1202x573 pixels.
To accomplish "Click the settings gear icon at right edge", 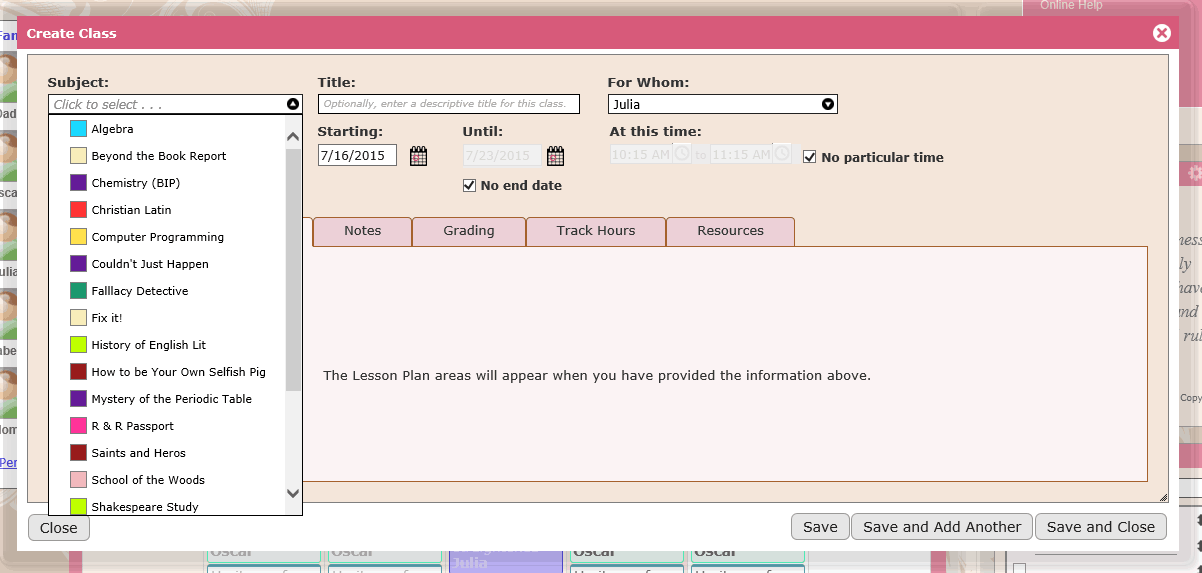I will click(x=1194, y=173).
